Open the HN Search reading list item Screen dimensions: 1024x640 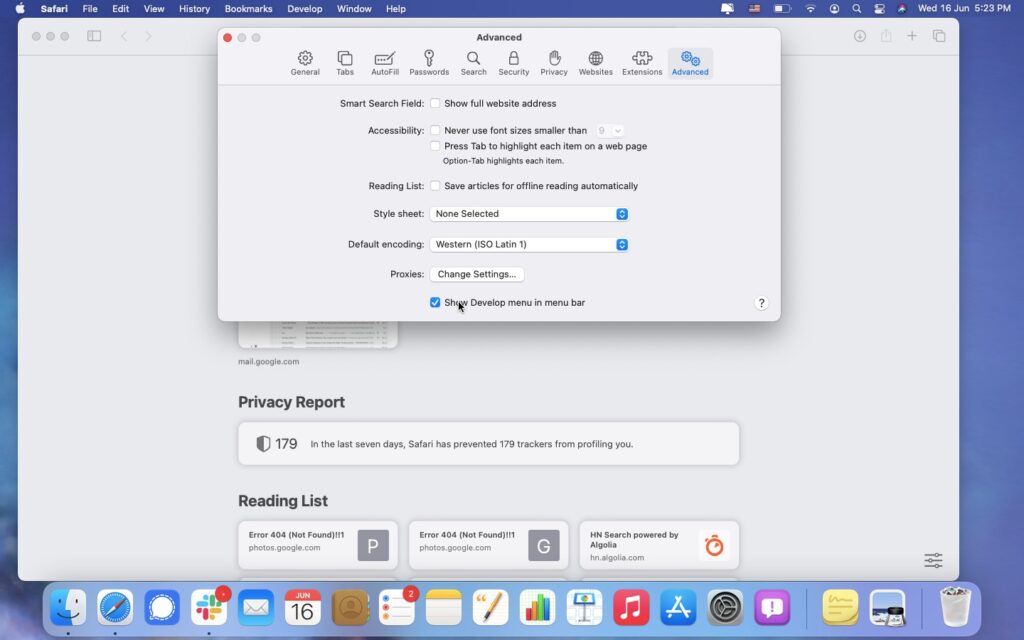coord(659,545)
